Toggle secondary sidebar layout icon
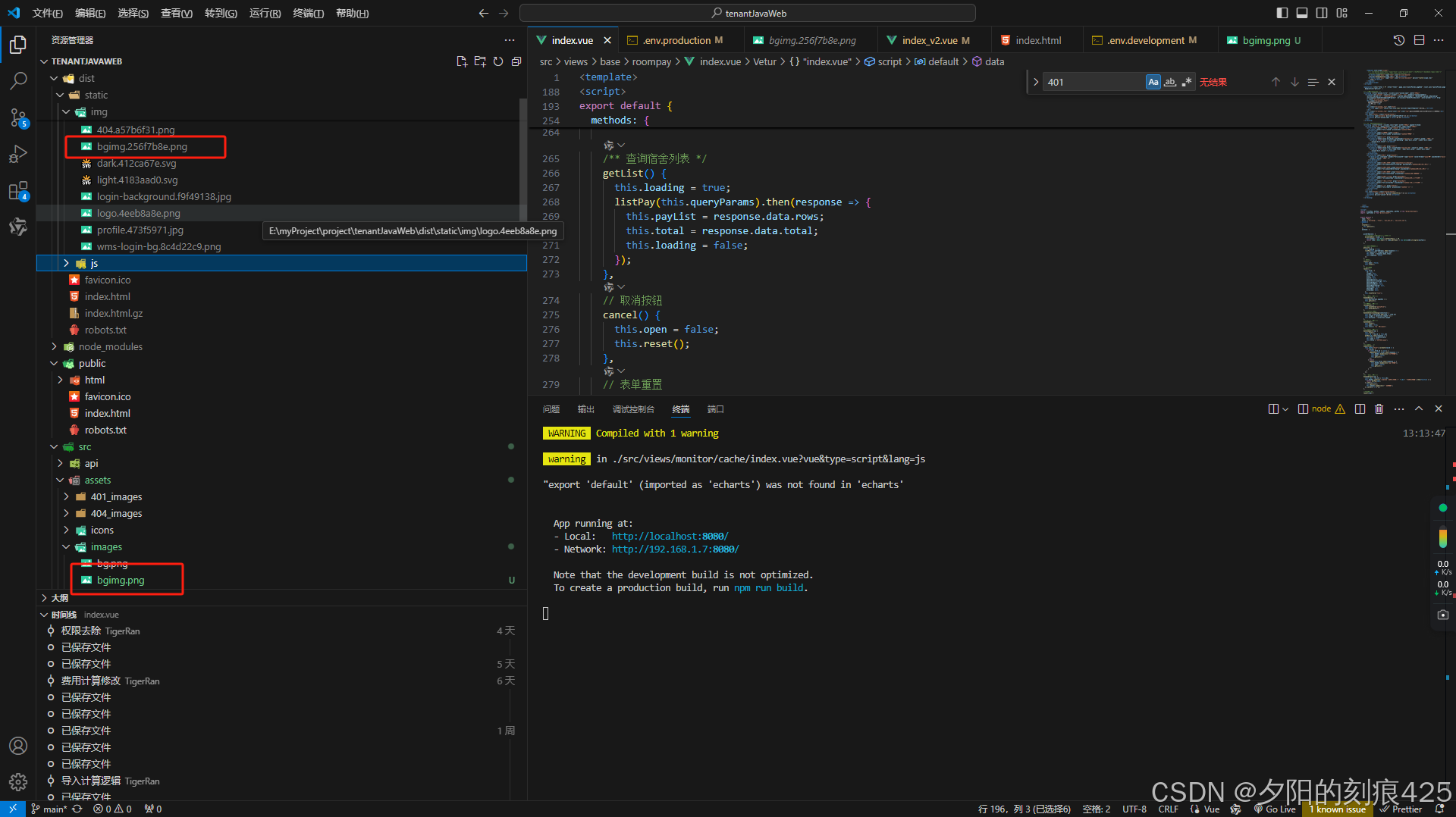The width and height of the screenshot is (1456, 817). click(x=1322, y=13)
